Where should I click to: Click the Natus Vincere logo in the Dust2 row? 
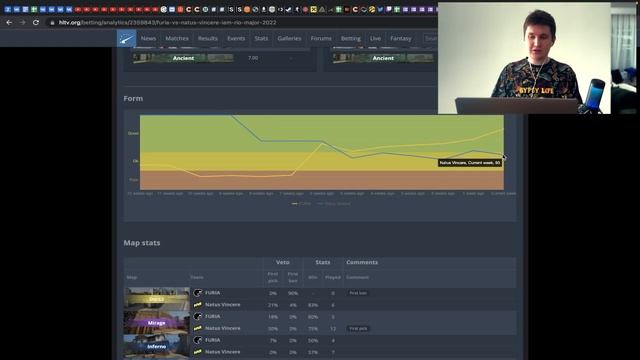pos(198,304)
